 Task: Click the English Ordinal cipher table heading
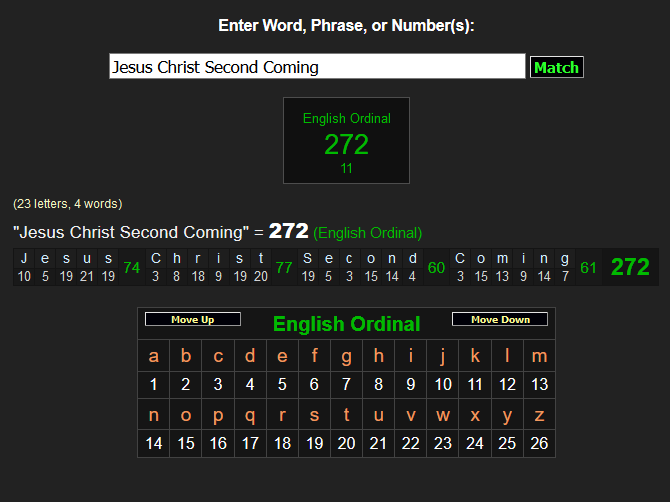point(346,324)
